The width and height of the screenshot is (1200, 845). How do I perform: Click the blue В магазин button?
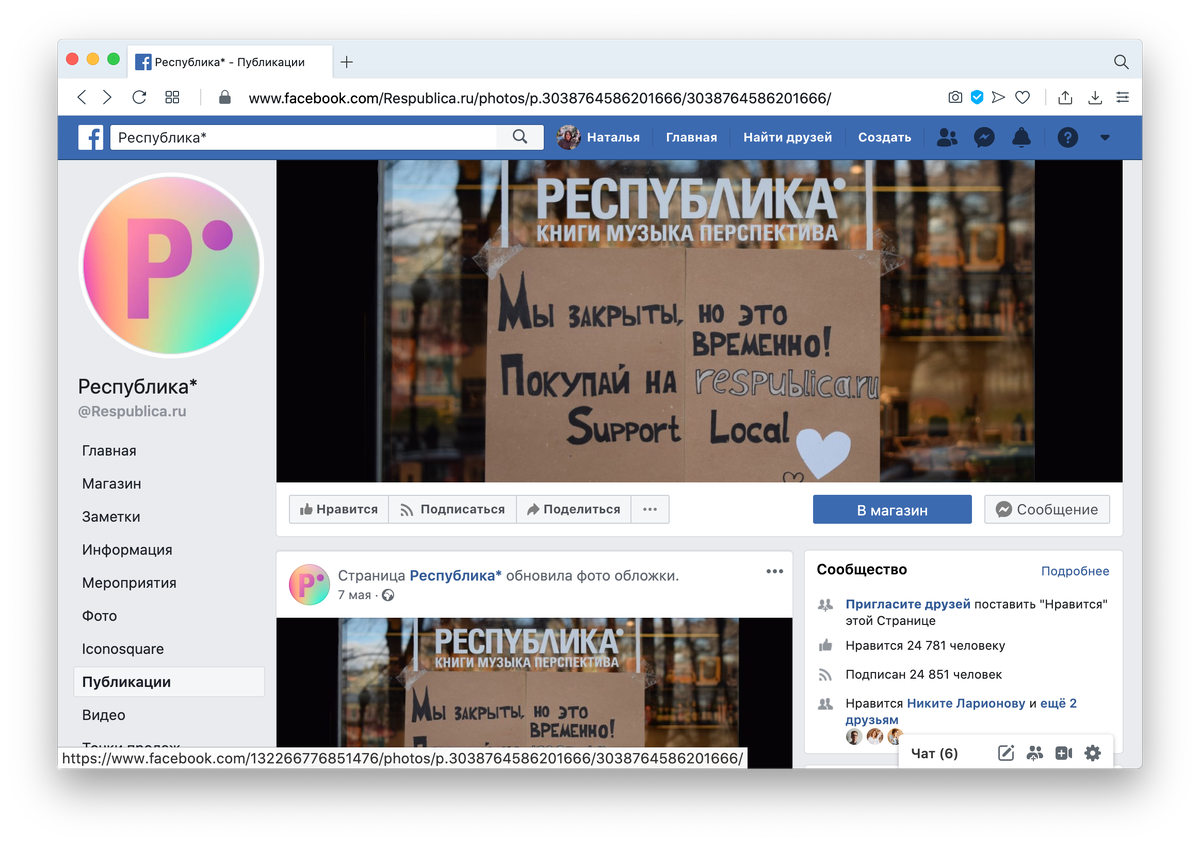(892, 509)
